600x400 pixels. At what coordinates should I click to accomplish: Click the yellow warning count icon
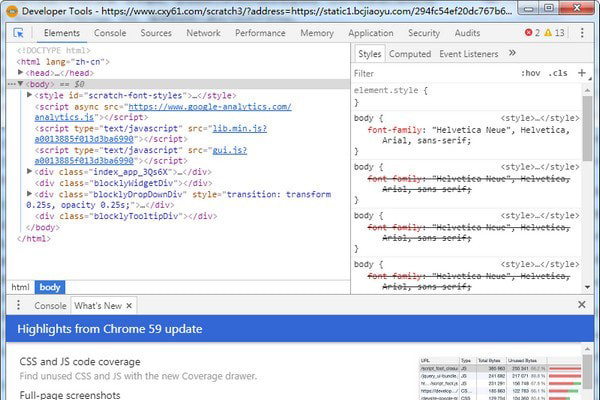tap(548, 33)
